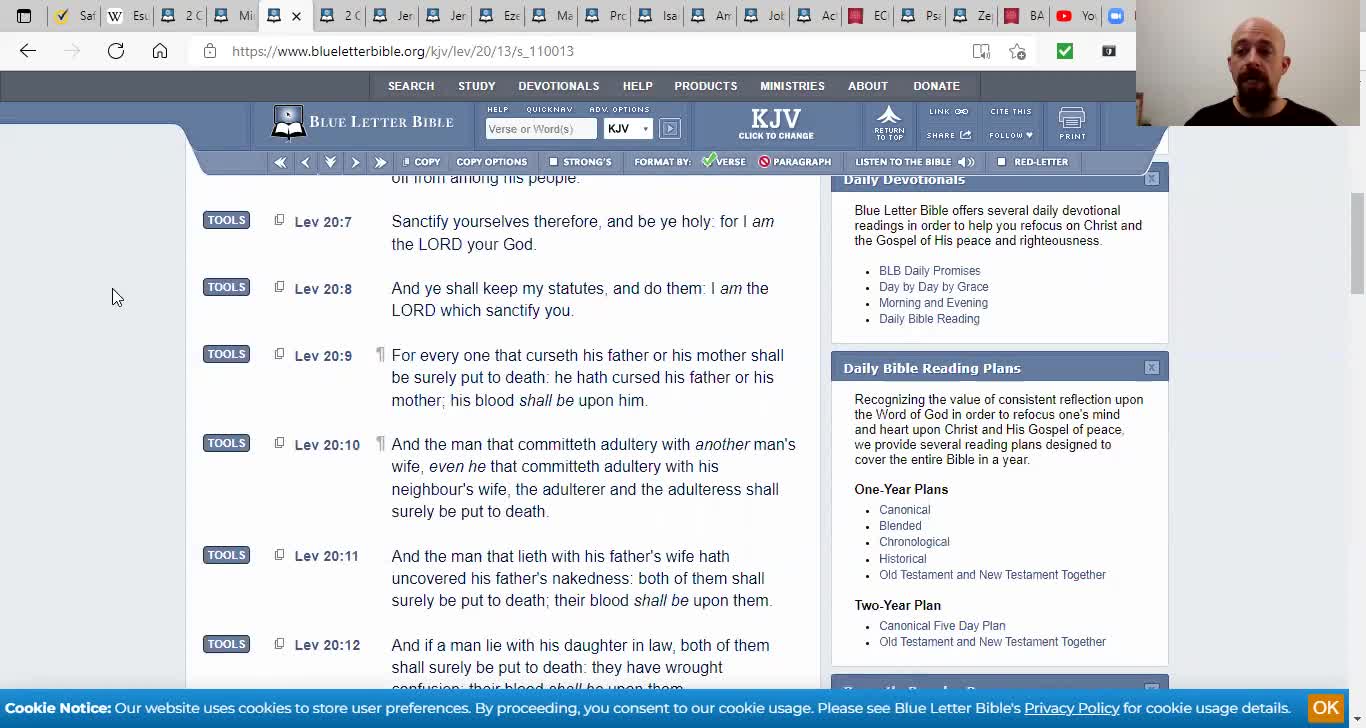Screen dimensions: 1366x728
Task: Open the Search menu
Action: click(x=411, y=86)
